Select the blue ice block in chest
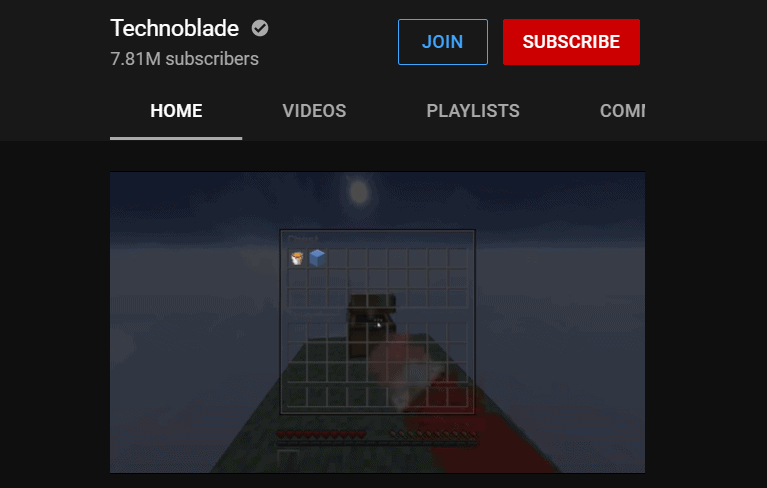The image size is (767, 488). 317,258
